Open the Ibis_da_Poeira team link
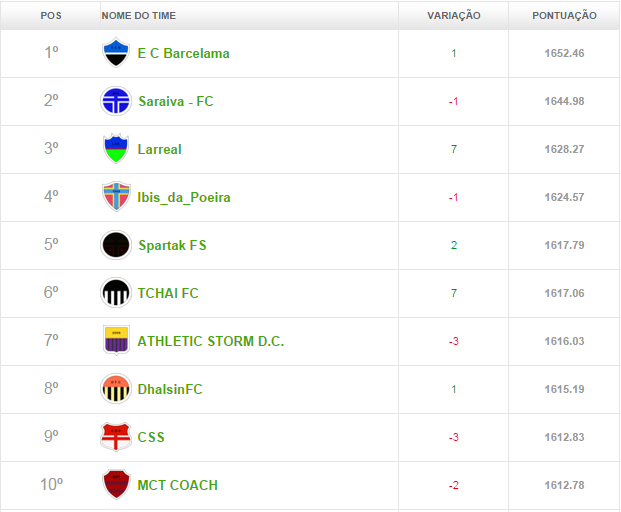 [184, 197]
